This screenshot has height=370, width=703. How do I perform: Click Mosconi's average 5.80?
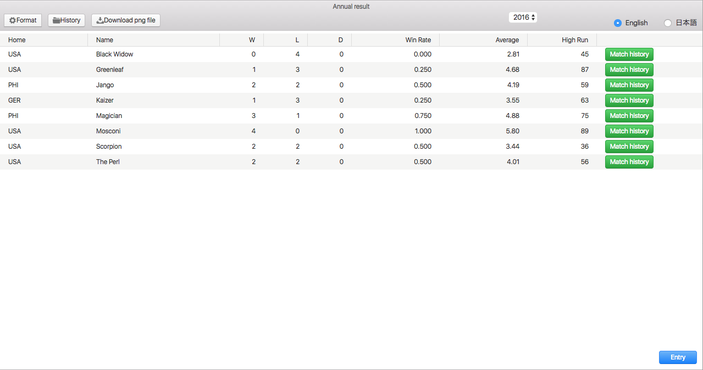(x=512, y=131)
